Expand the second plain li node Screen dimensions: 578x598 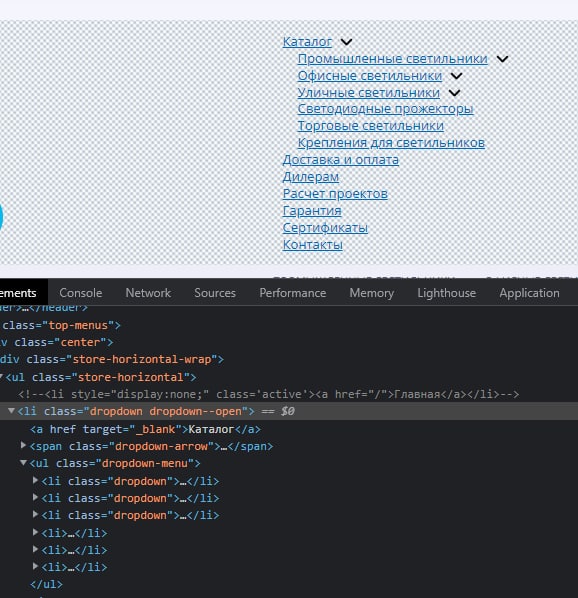[35, 549]
